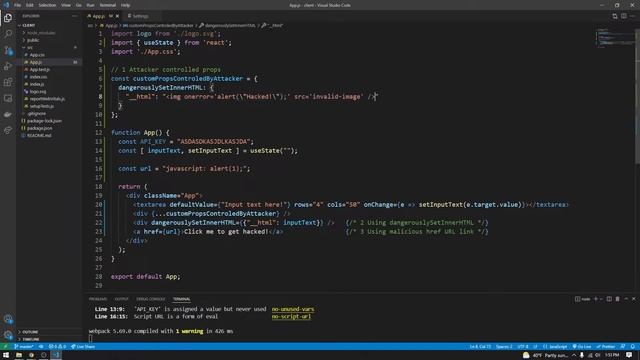The image size is (640, 360).
Task: Switch to the Output panel tab
Action: pyautogui.click(x=121, y=299)
